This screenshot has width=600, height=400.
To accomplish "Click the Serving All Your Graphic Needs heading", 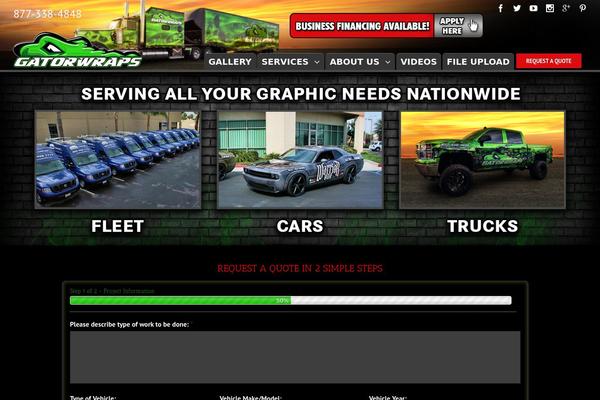I will tap(301, 94).
